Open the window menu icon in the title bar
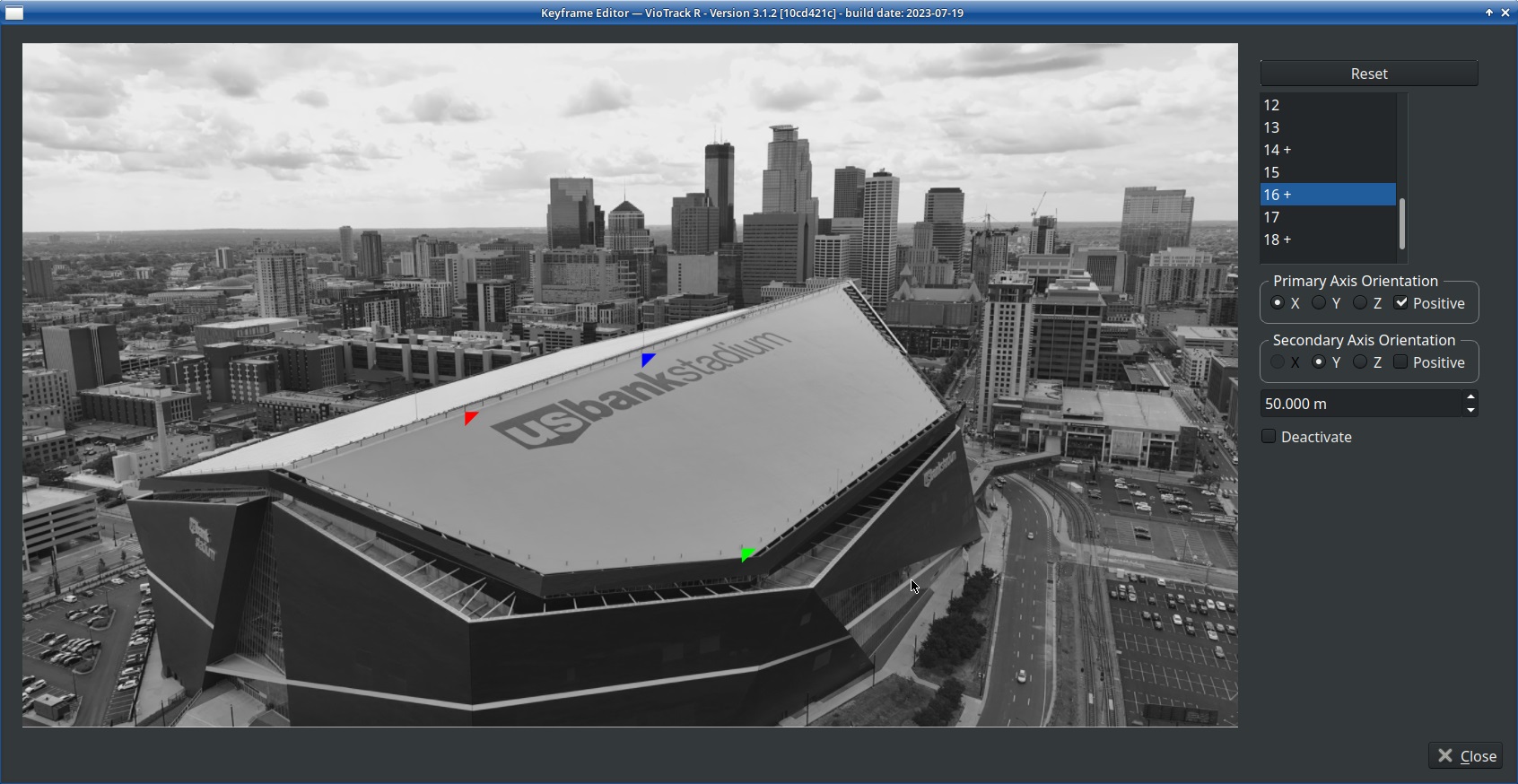This screenshot has width=1518, height=784. click(x=14, y=13)
